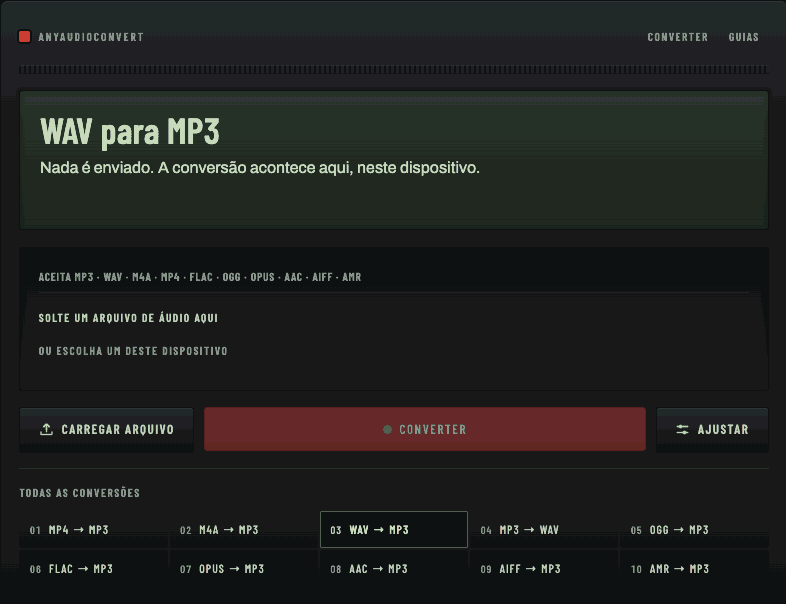
Task: Click the Carregar Arquivo button
Action: pyautogui.click(x=106, y=430)
